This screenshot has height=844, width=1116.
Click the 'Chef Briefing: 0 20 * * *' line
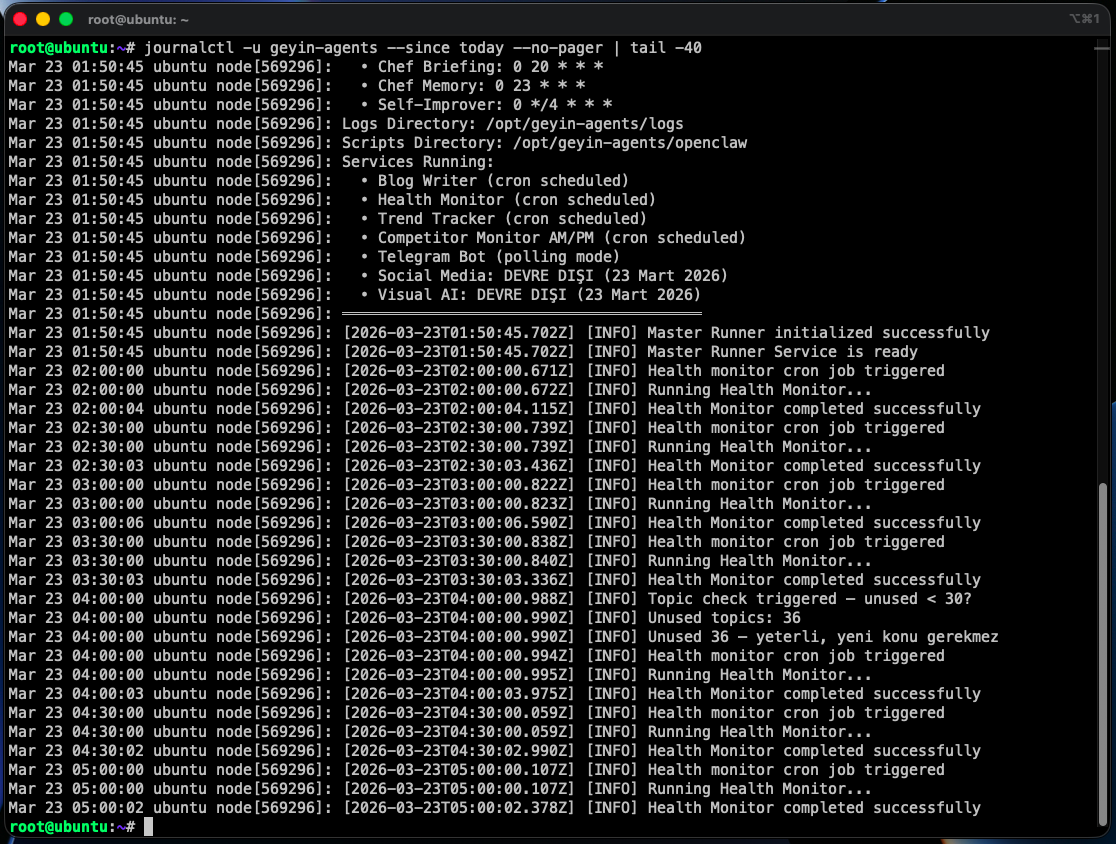(x=490, y=67)
